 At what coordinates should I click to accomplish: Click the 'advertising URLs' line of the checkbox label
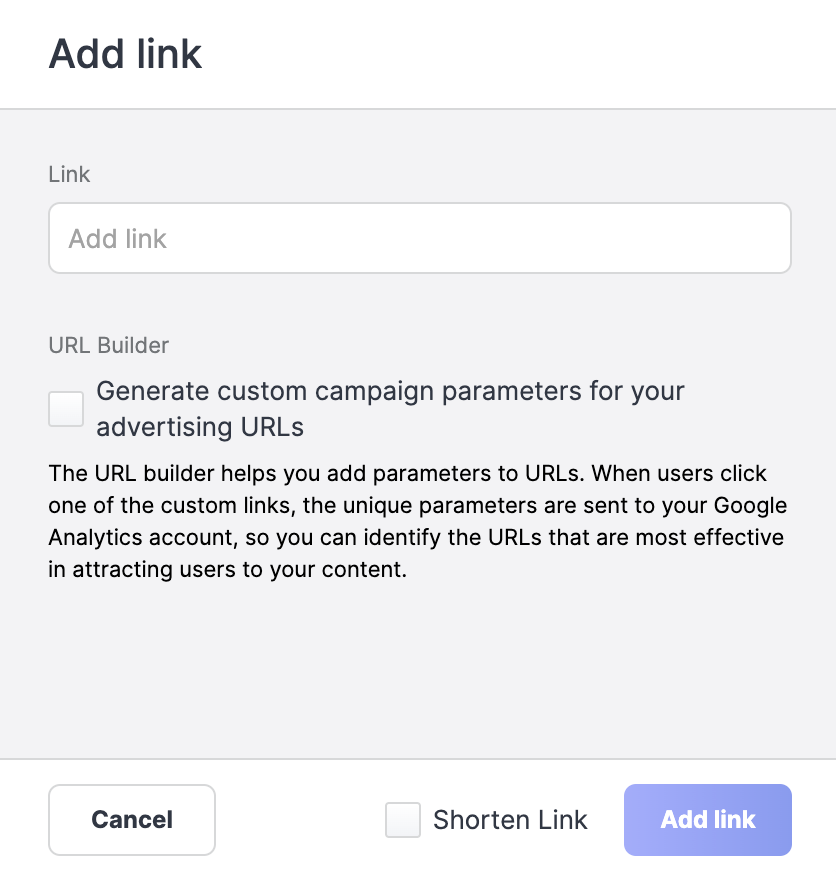[200, 427]
